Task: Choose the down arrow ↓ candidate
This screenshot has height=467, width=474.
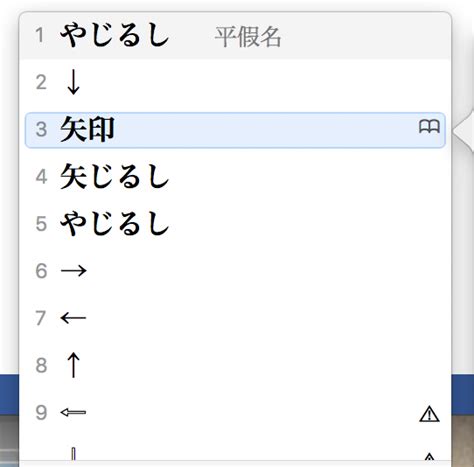Action: pos(235,82)
